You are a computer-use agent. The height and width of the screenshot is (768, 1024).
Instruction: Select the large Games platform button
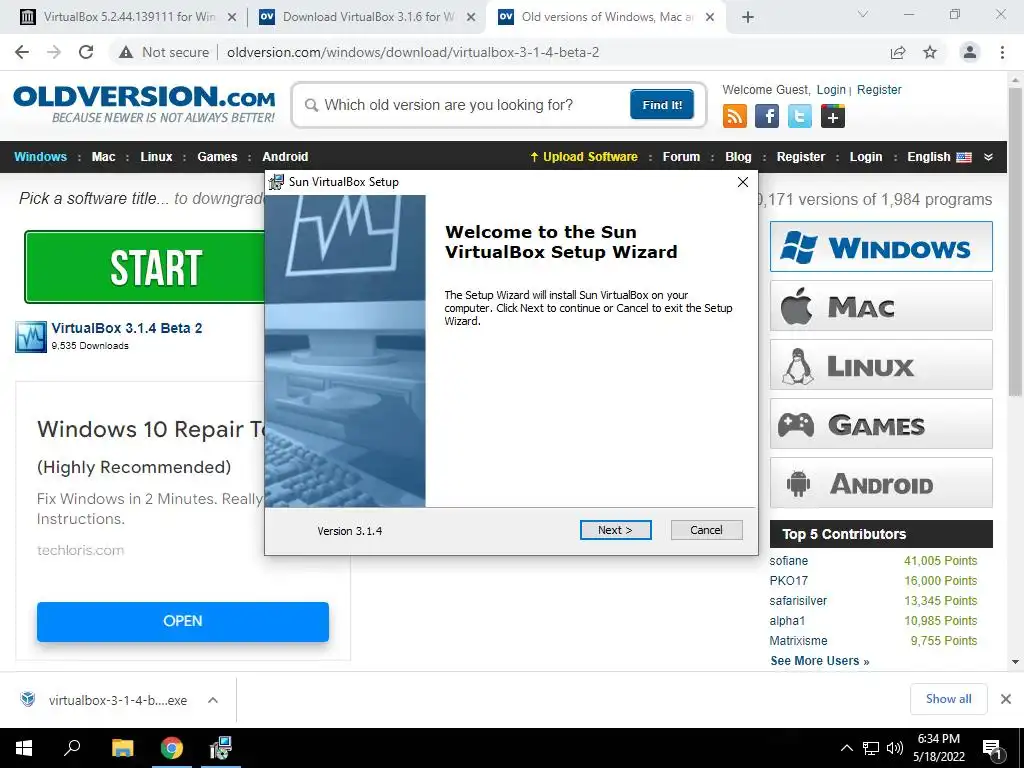tap(881, 424)
